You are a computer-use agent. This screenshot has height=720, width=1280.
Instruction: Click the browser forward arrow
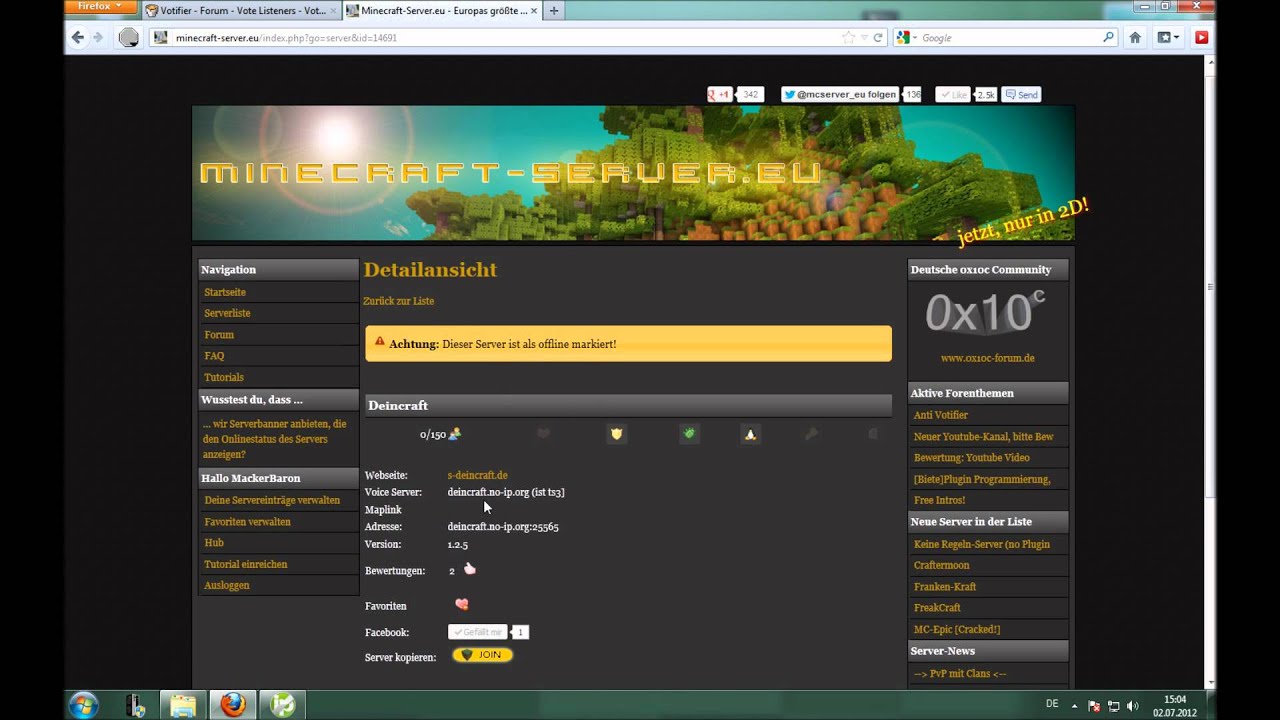[x=98, y=38]
